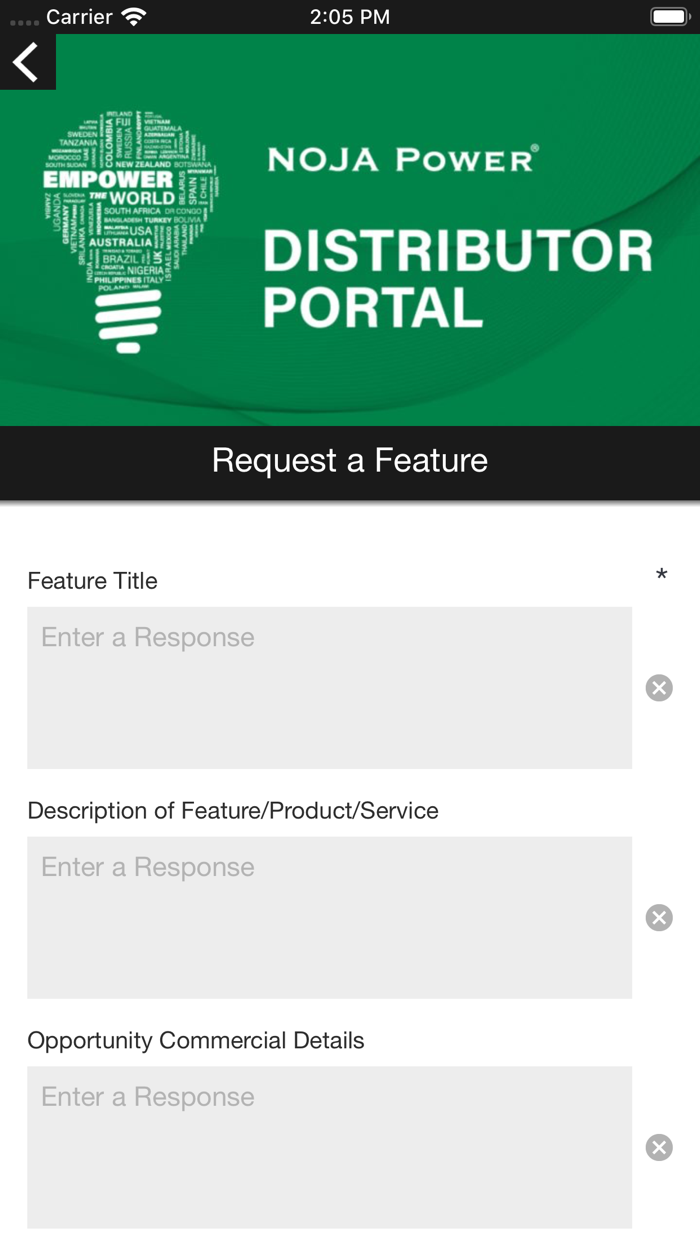Select the Request a Feature header bar
The height and width of the screenshot is (1244, 700).
coord(350,461)
